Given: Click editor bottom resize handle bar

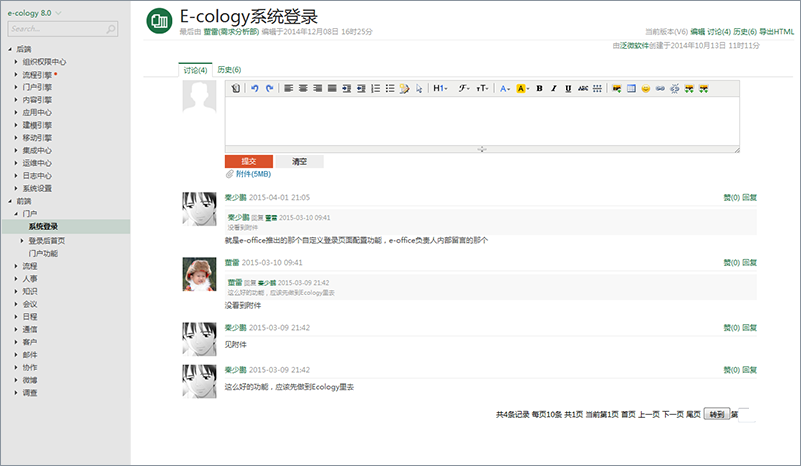Looking at the screenshot, I should [482, 149].
